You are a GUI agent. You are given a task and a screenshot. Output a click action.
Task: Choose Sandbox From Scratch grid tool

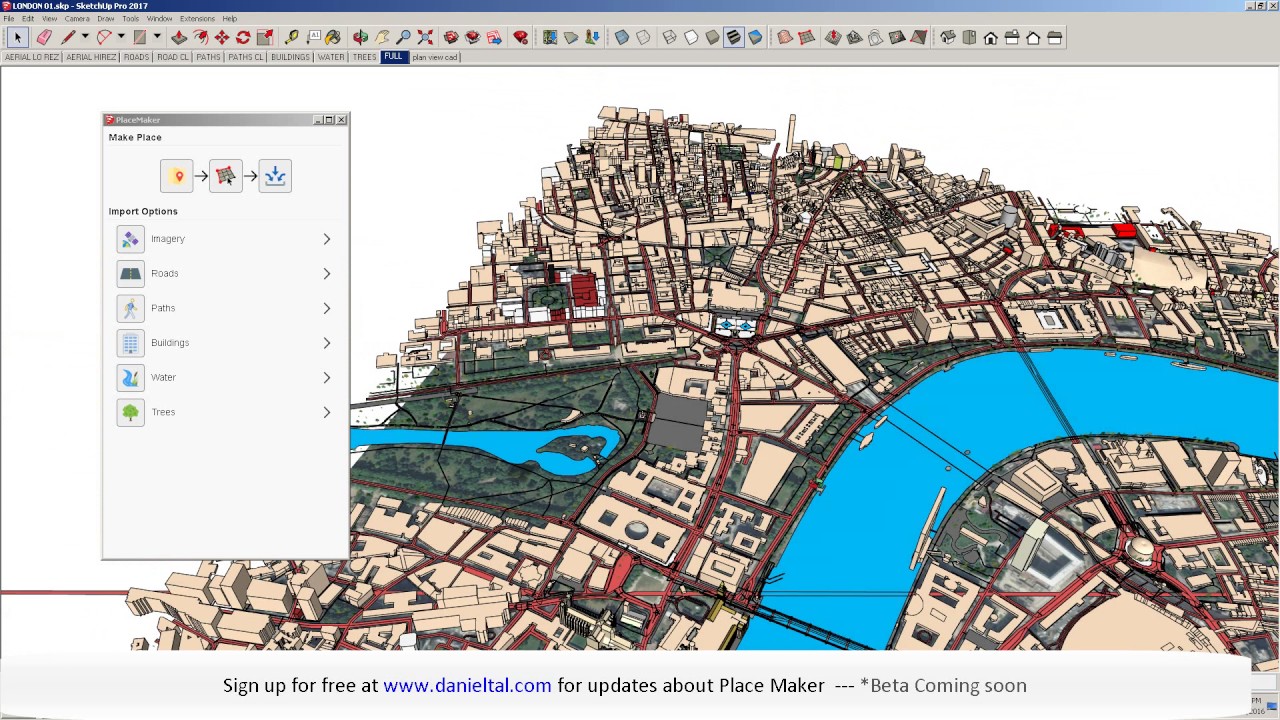click(806, 37)
